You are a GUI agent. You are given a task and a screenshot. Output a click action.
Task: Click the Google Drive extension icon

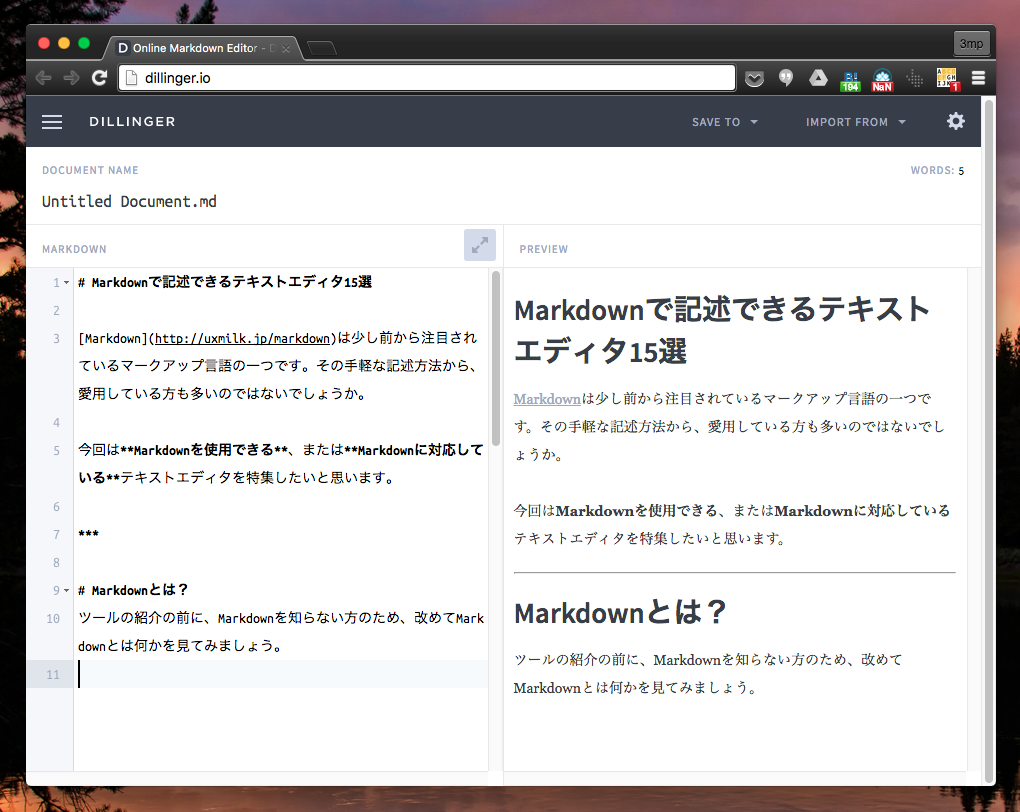818,78
